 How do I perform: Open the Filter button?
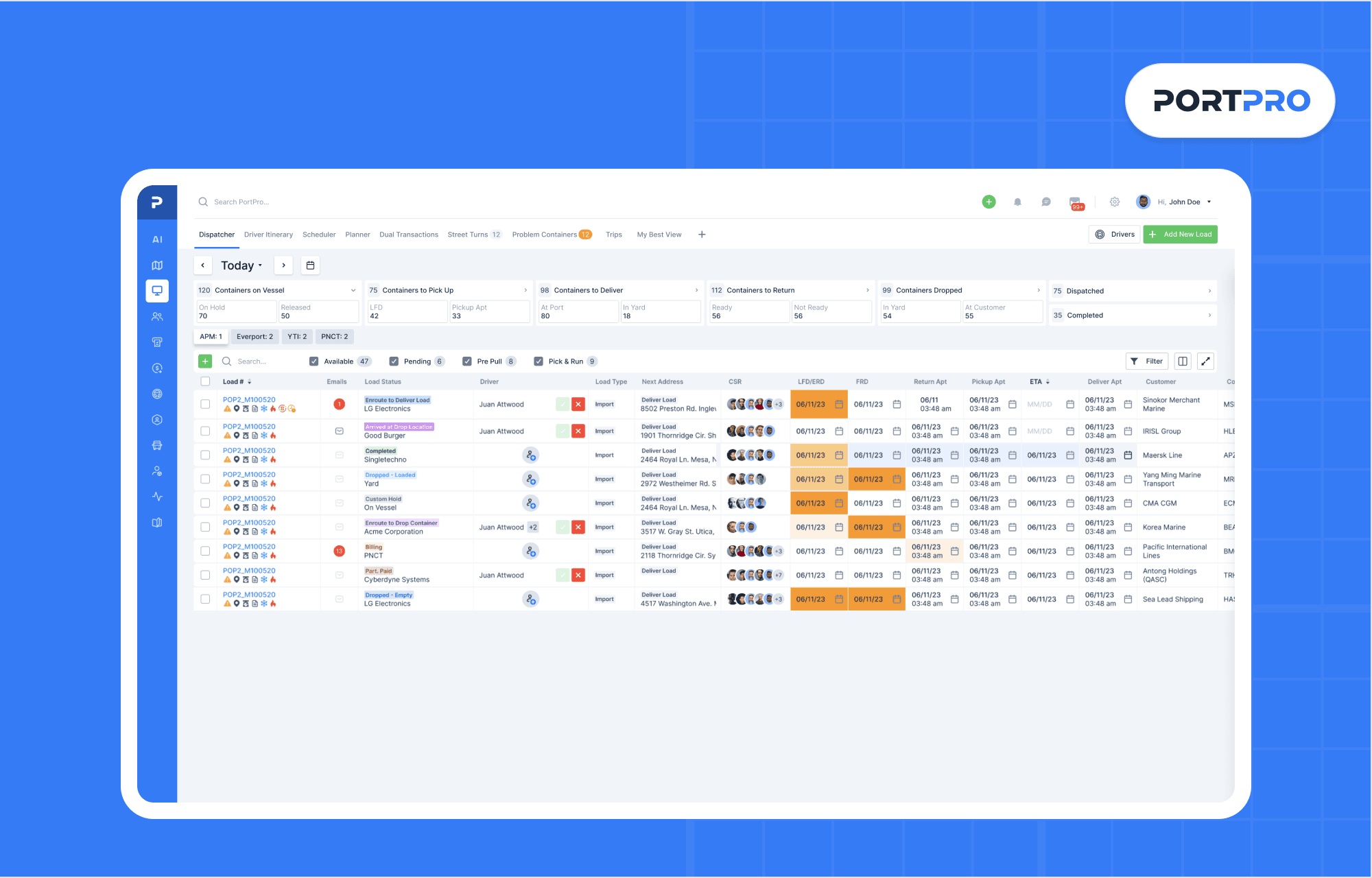[1146, 361]
